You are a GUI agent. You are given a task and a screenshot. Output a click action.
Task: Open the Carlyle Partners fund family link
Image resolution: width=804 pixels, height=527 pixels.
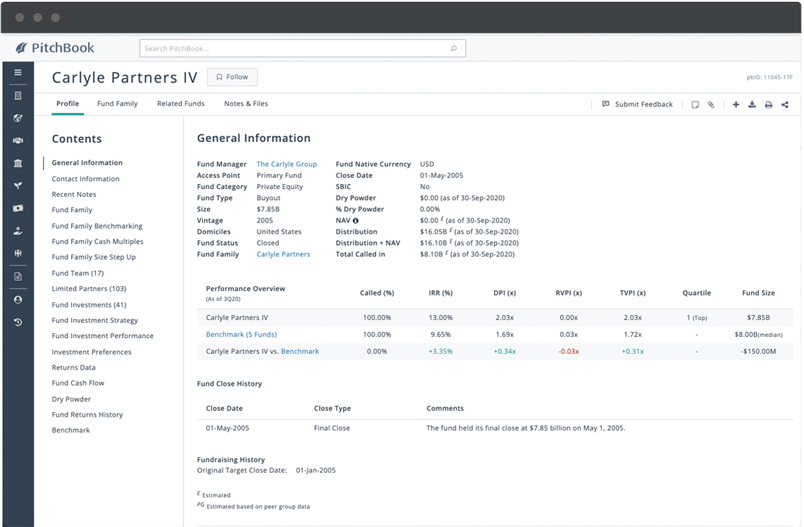tap(283, 254)
